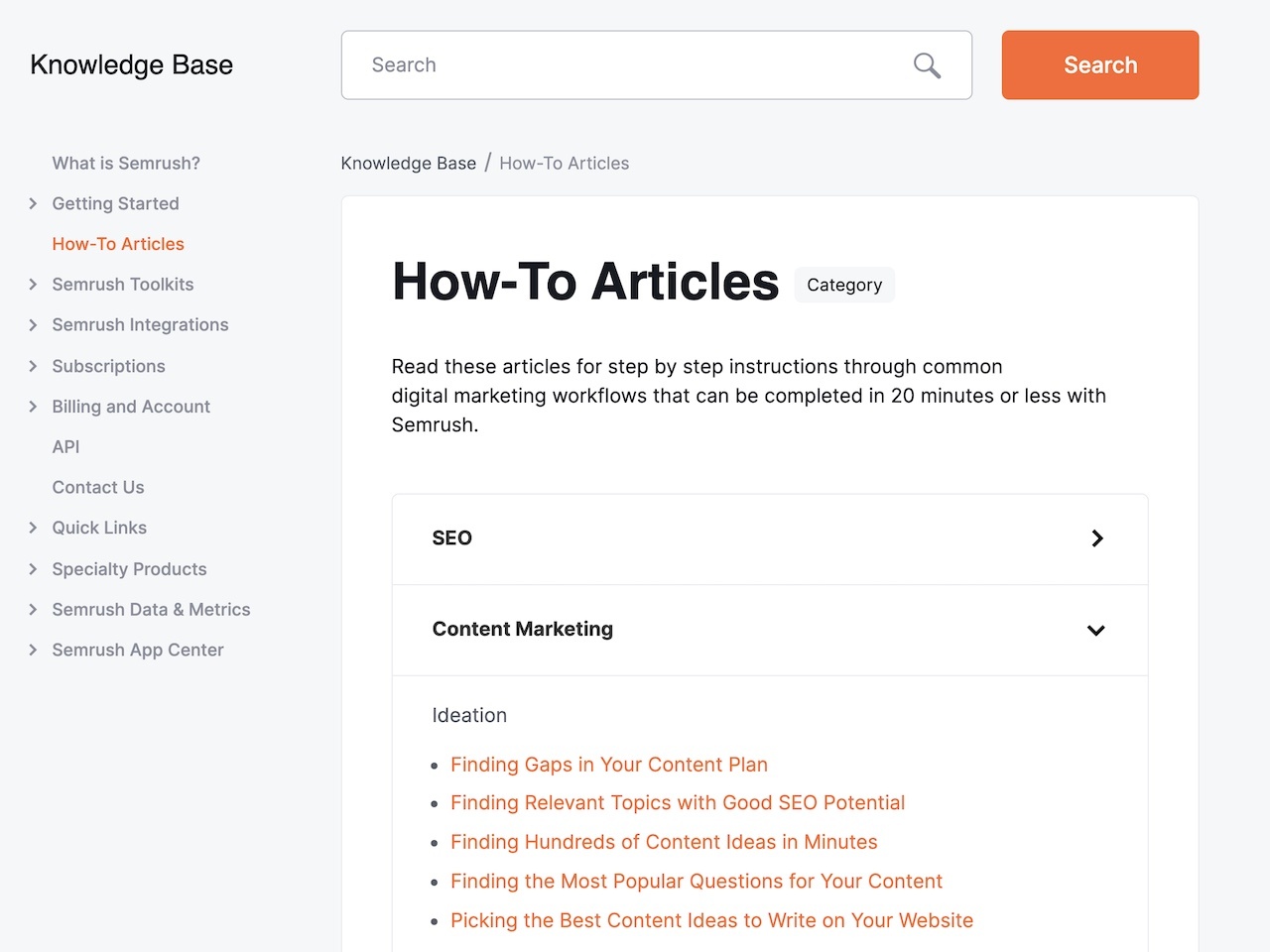Expand Billing and Account chevron
The height and width of the screenshot is (952, 1270).
point(33,407)
